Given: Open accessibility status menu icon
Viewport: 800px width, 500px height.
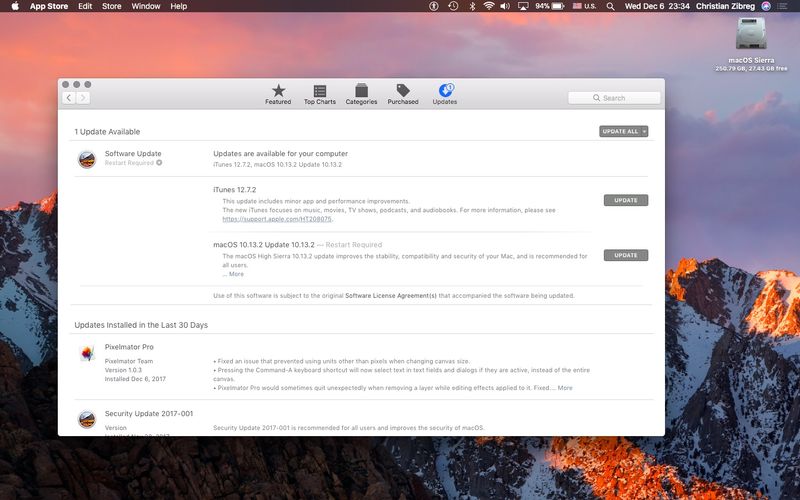Looking at the screenshot, I should click(434, 6).
